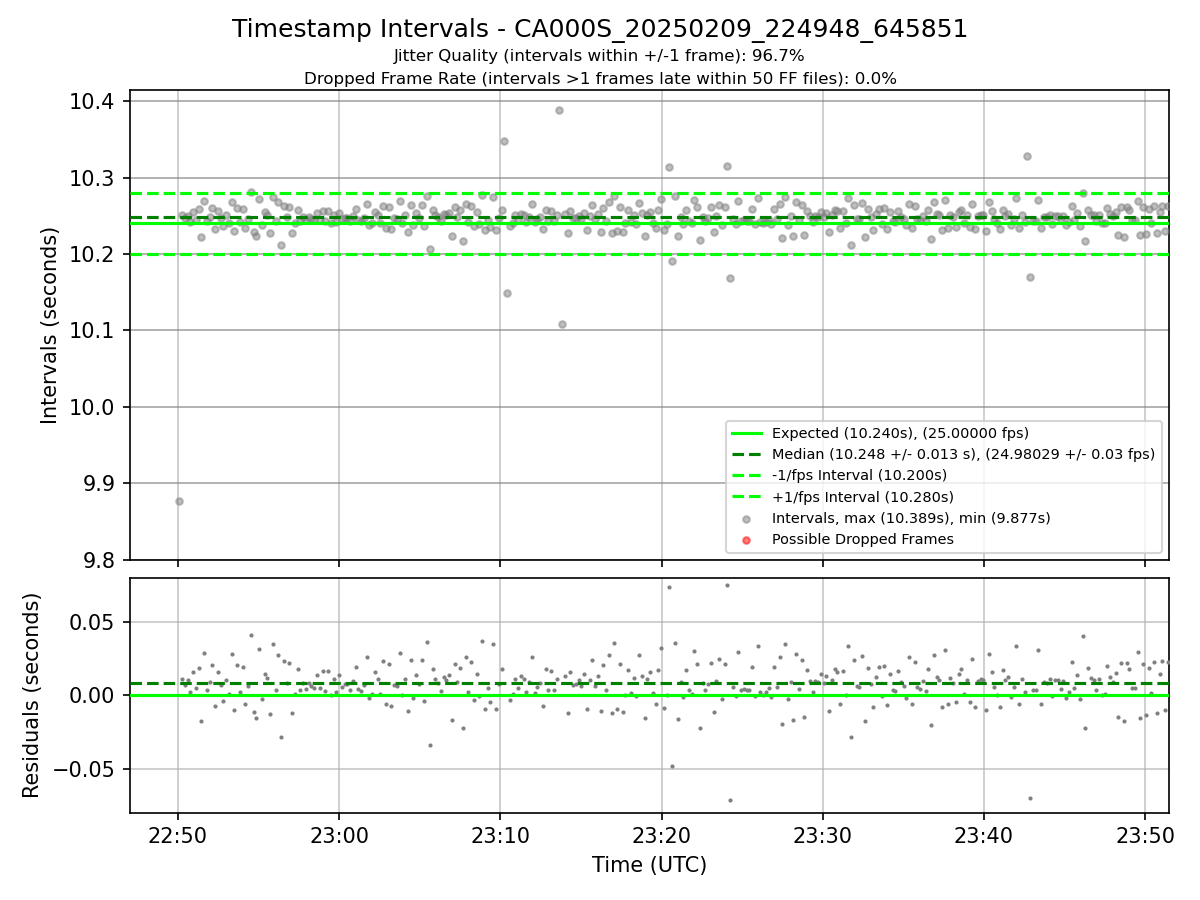
Task: Click legend entry 'Expected (10.240s), (25.00000 fps)'
Action: [900, 433]
